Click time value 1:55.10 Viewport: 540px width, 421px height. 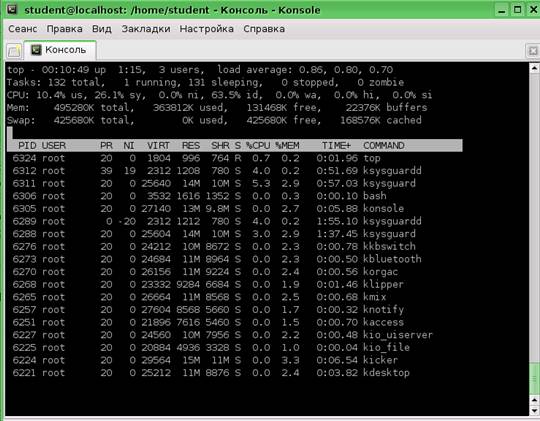(x=337, y=222)
